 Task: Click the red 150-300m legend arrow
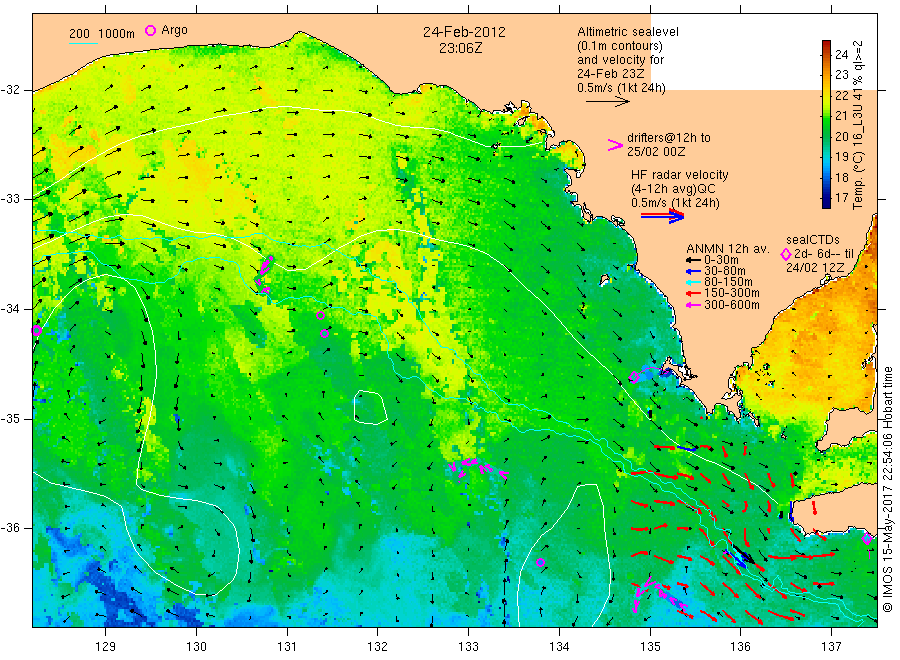tap(693, 293)
